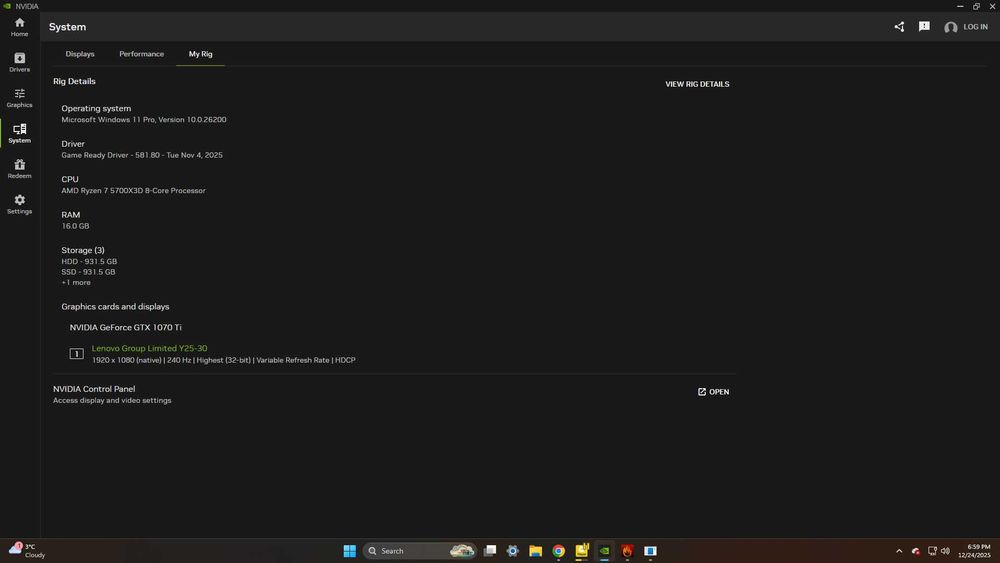Expand the '+1 more' storage entry
This screenshot has height=563, width=1000.
pyautogui.click(x=76, y=282)
